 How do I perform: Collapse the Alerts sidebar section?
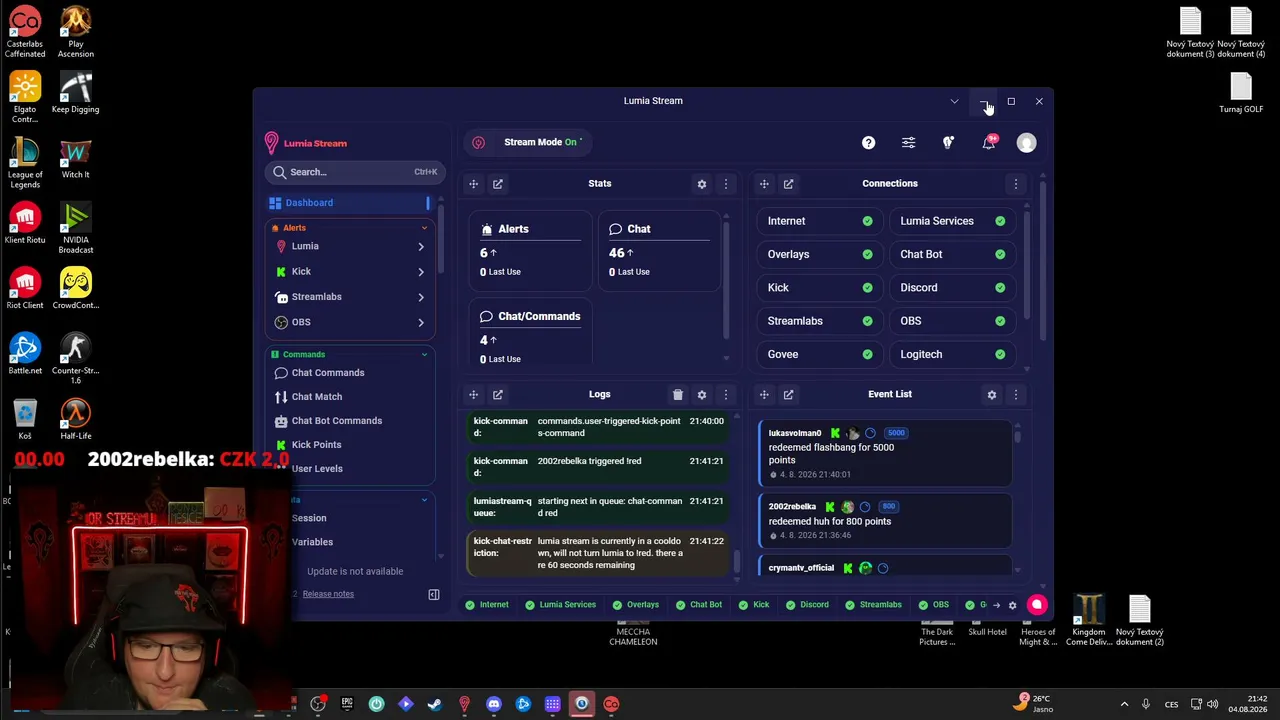424,228
